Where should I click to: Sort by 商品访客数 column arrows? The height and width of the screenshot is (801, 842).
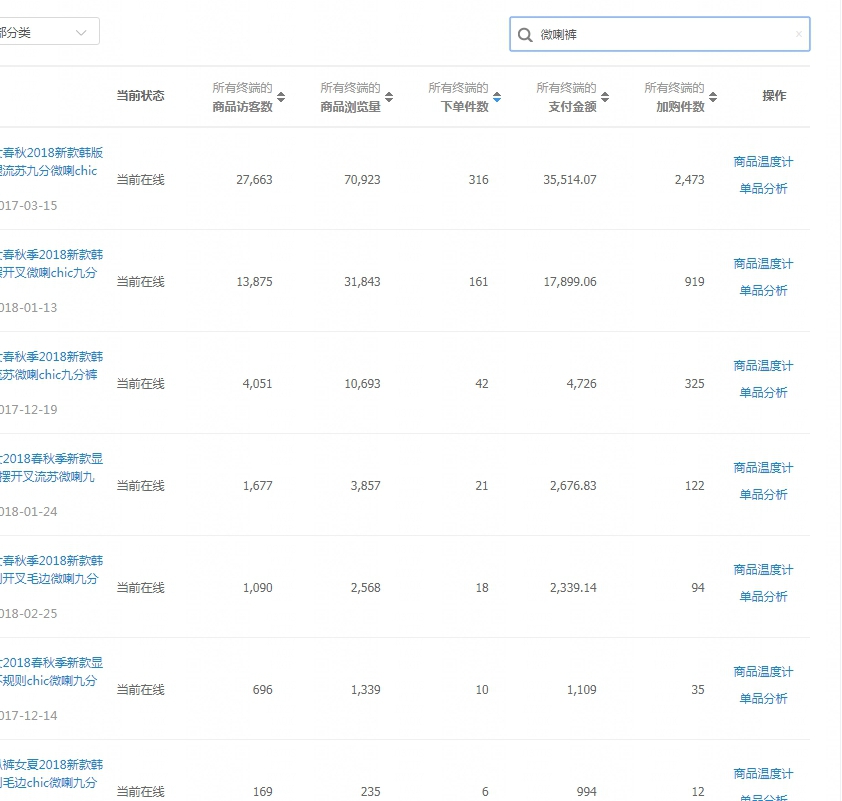[281, 97]
